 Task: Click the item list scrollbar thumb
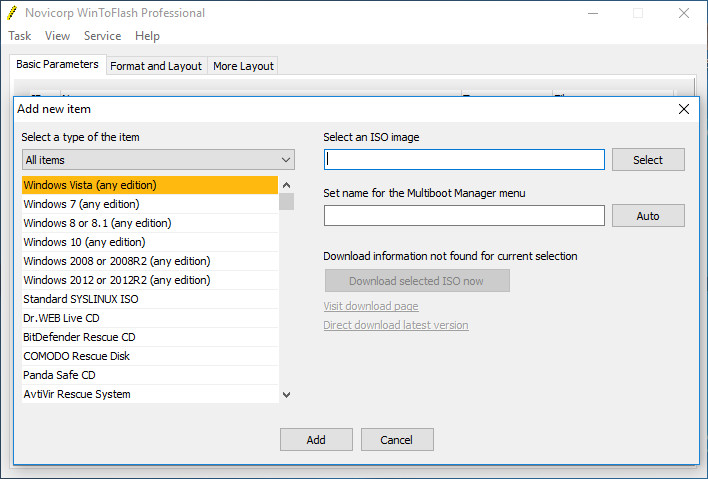click(286, 202)
